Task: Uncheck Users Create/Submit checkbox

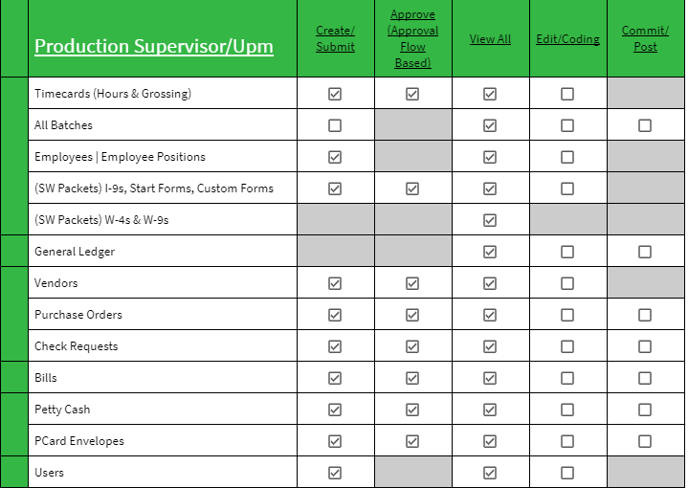Action: (x=335, y=473)
